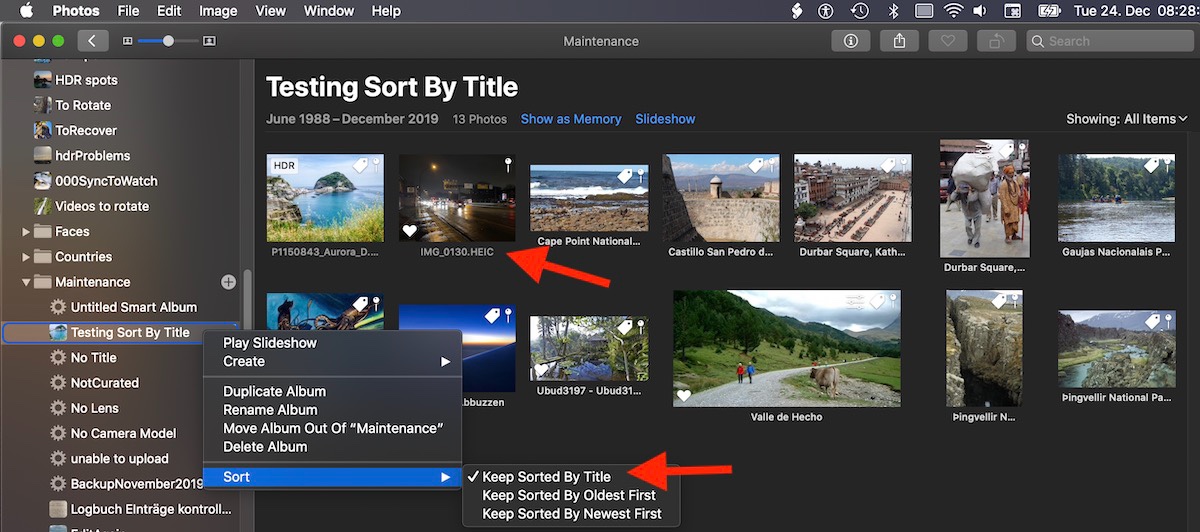Select Keep Sorted By Newest First
Viewport: 1200px width, 532px height.
571,514
